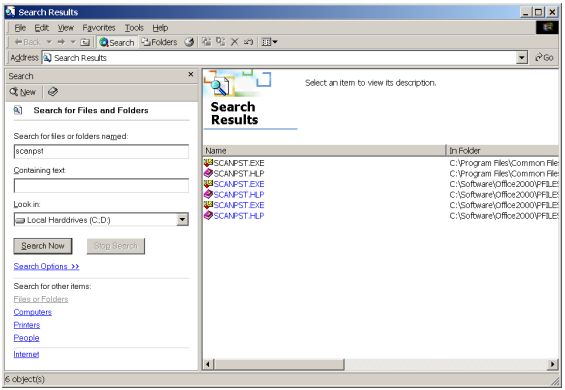Click the Undo toolbar icon

pos(248,42)
